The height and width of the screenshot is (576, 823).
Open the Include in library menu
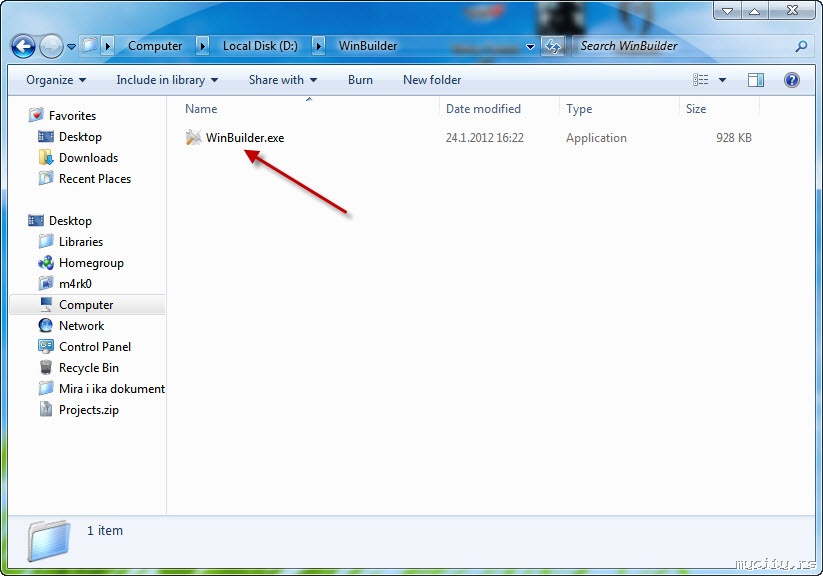pyautogui.click(x=167, y=80)
